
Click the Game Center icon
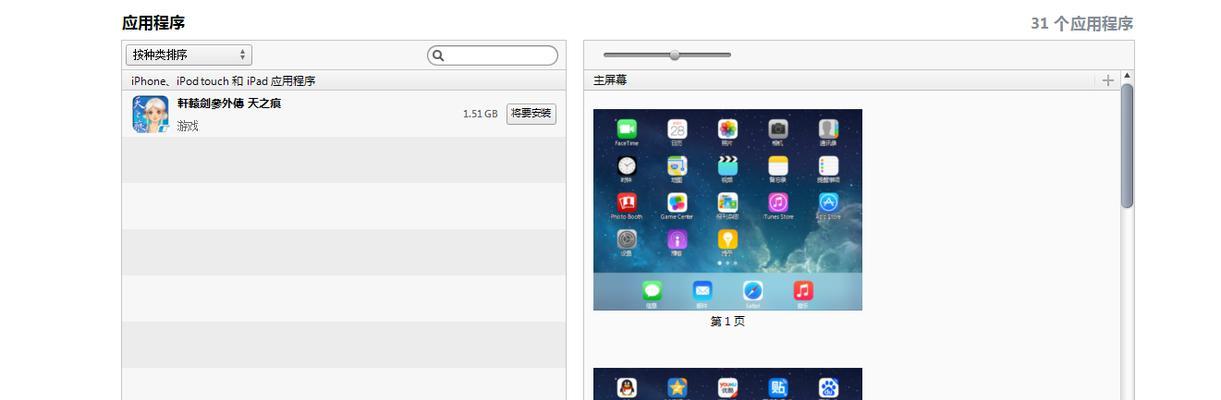[677, 203]
